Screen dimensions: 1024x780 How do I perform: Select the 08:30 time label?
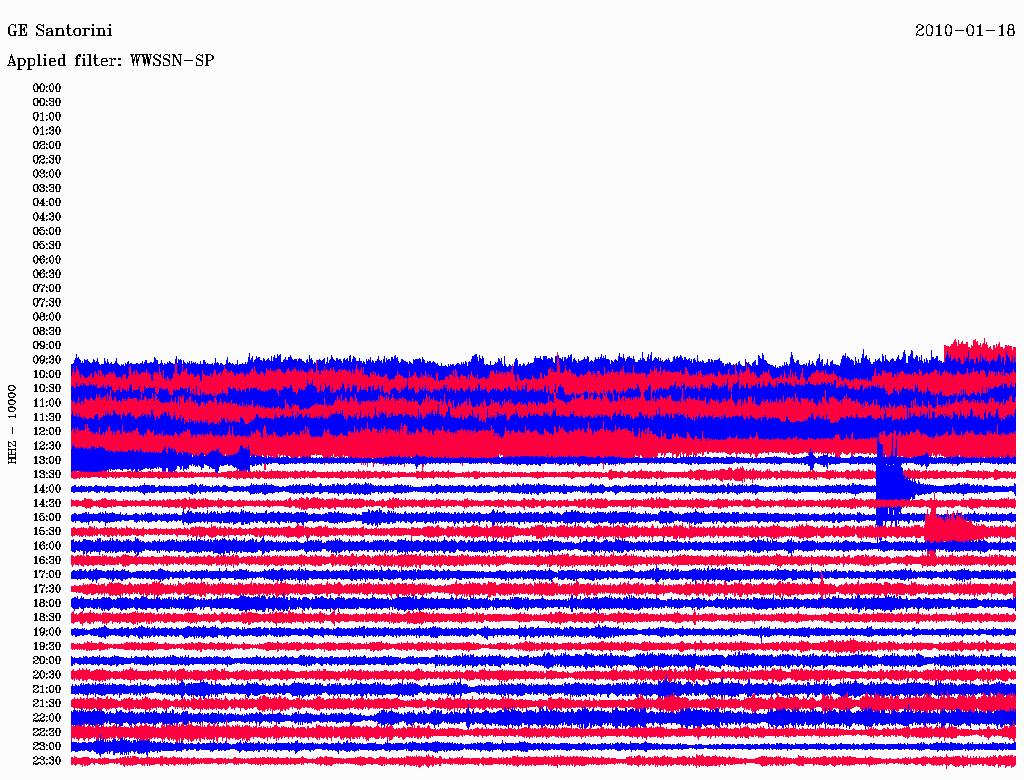click(x=46, y=331)
